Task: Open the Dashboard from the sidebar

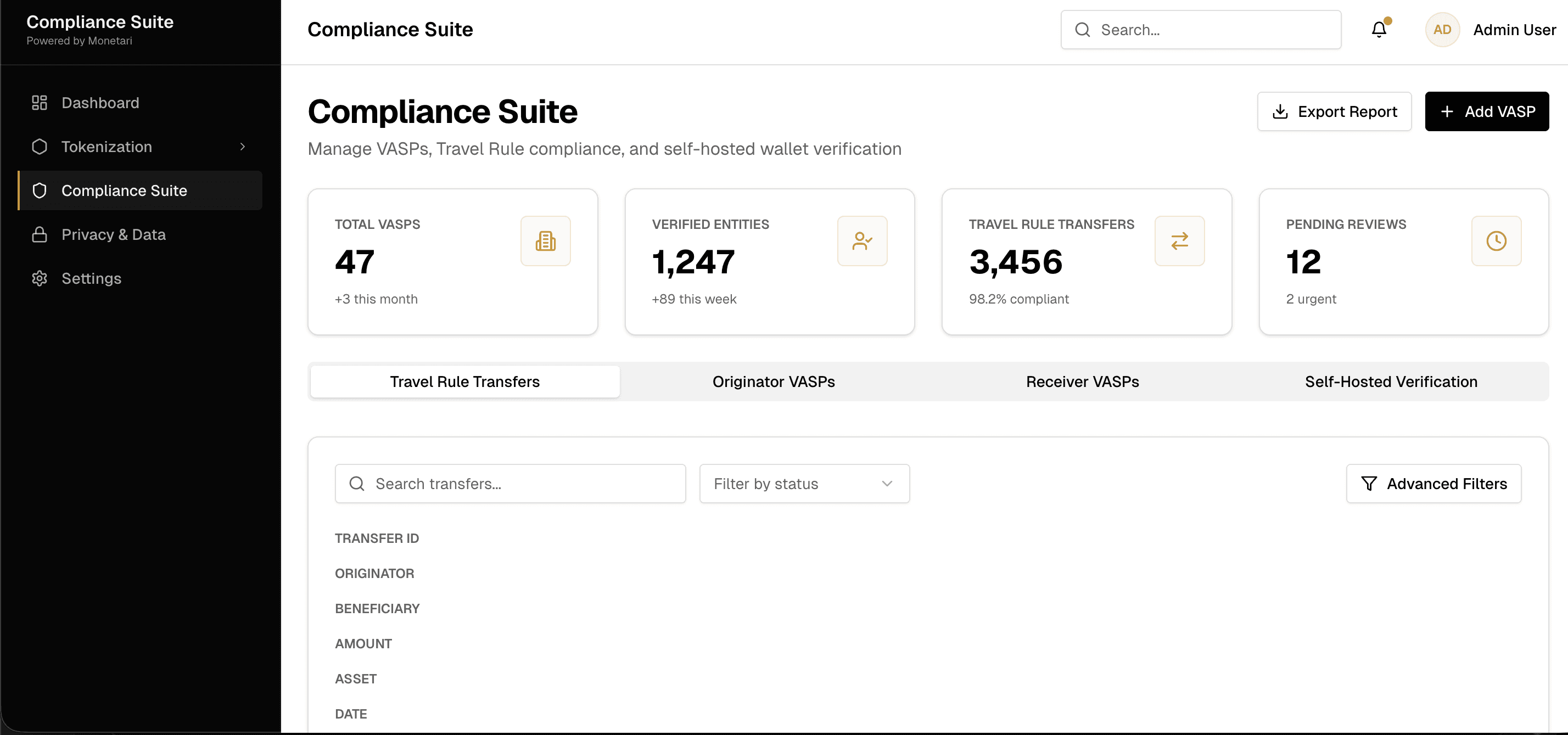Action: [x=100, y=102]
